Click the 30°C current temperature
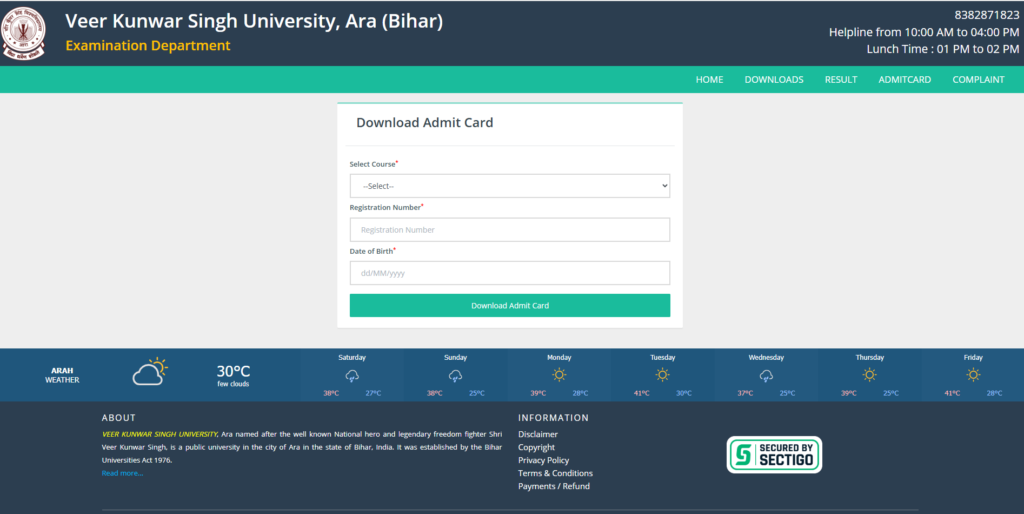Viewport: 1024px width, 514px height. click(233, 372)
